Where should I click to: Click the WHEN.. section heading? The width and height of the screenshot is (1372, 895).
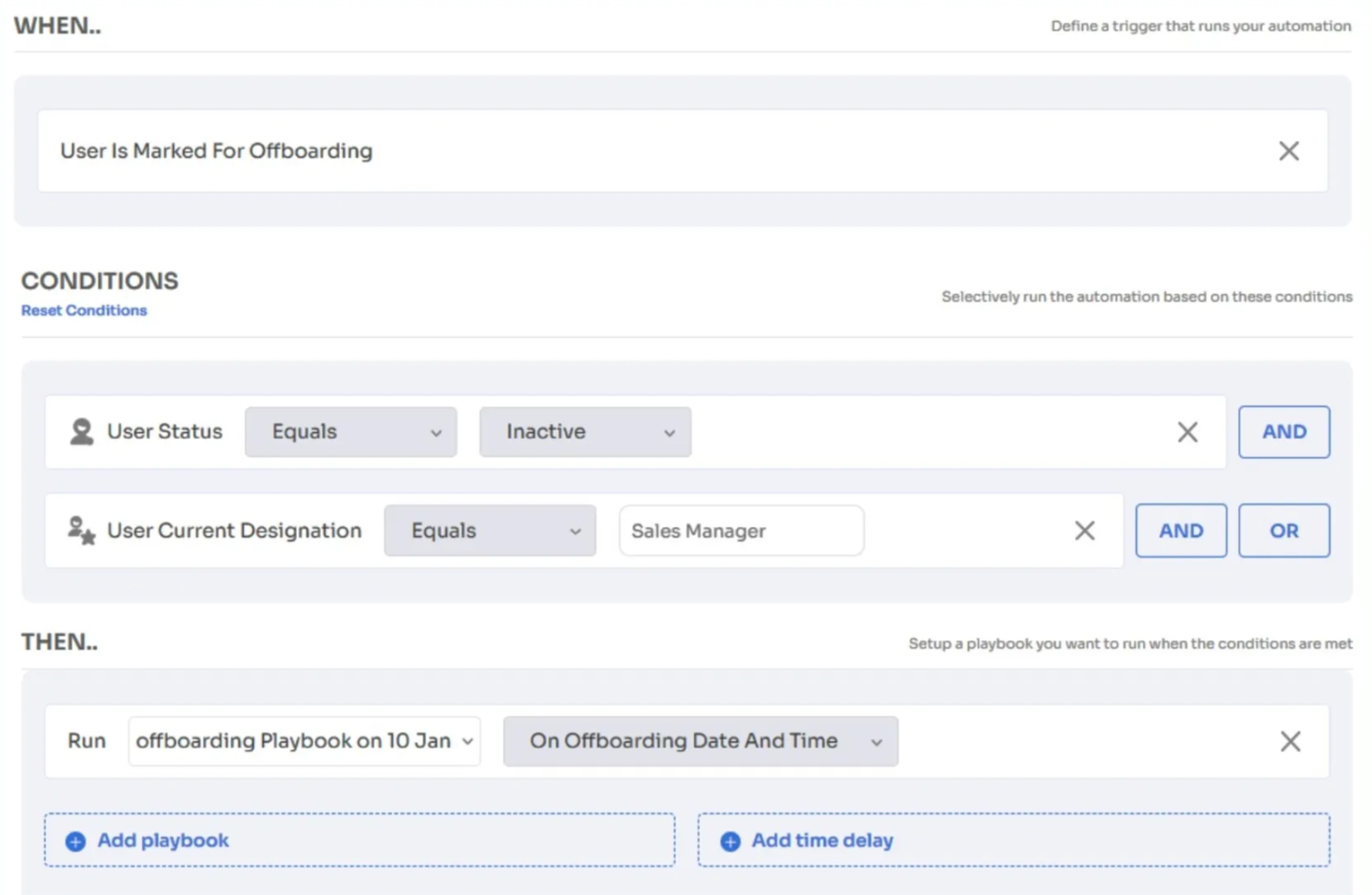(x=58, y=26)
